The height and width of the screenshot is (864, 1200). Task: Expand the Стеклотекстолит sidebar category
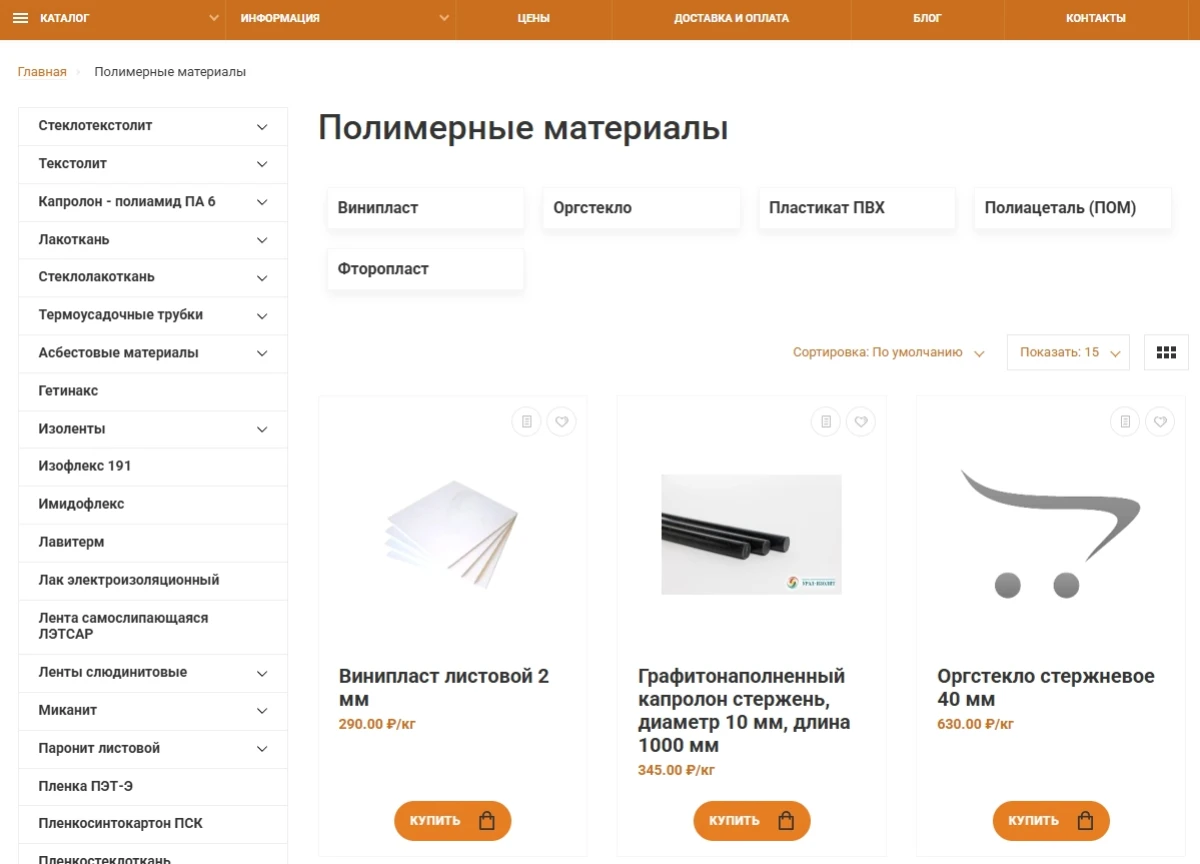point(262,126)
